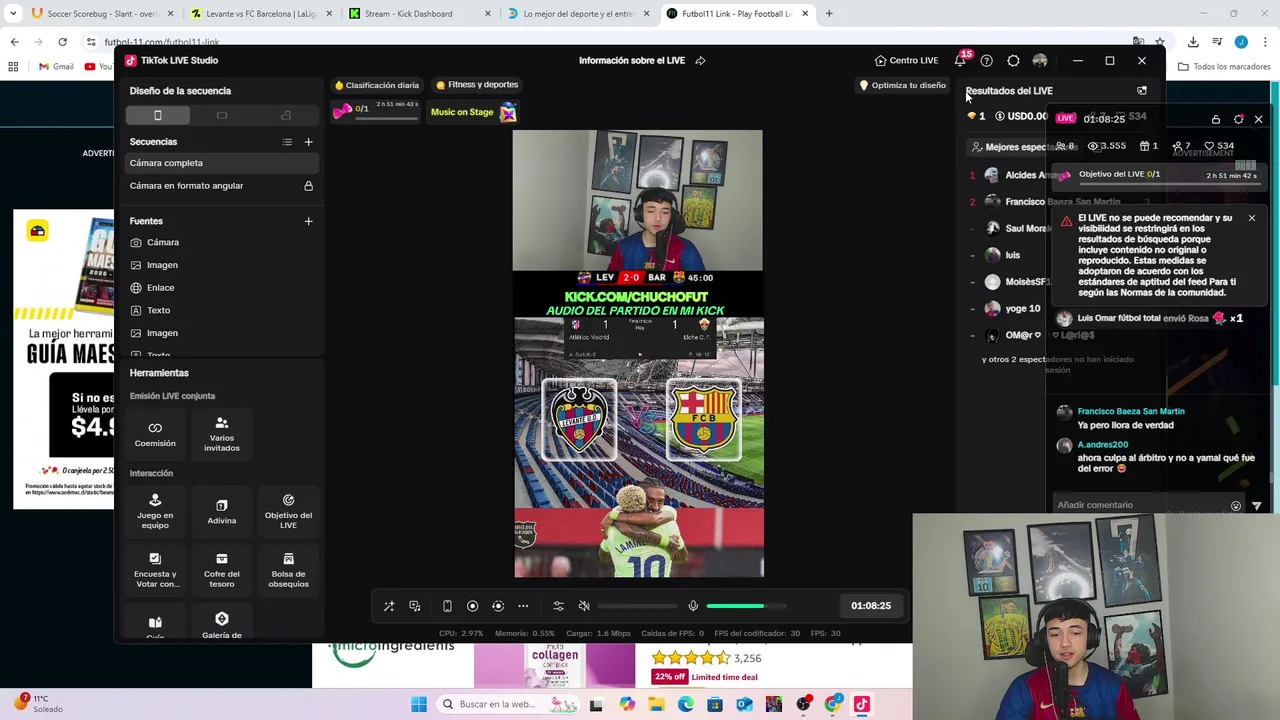Screen dimensions: 1280x720
Task: Open Gmail bookmark in Chrome
Action: [x=56, y=67]
